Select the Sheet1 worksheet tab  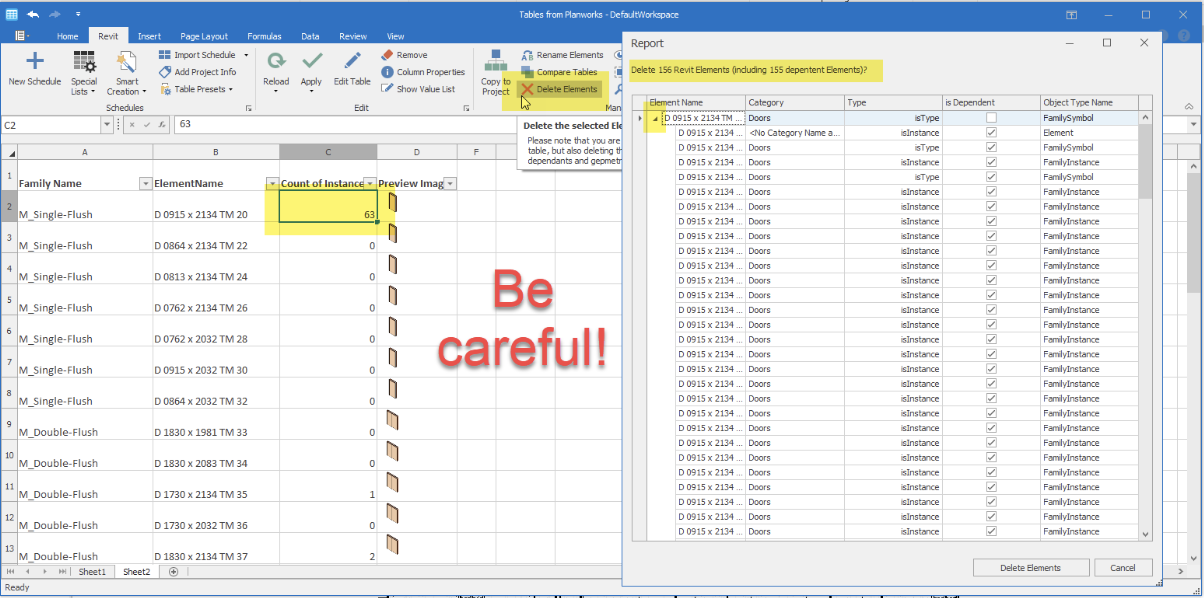(x=92, y=572)
